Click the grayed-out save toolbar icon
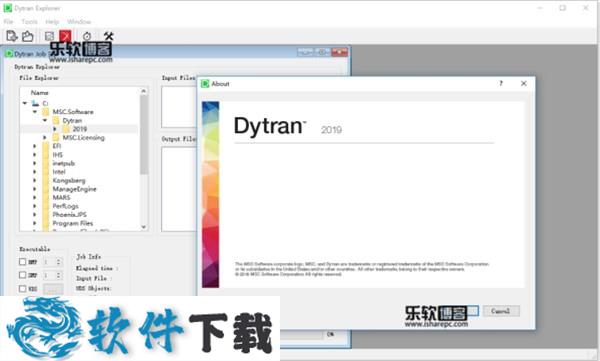This screenshot has width=600, height=361. (49, 36)
